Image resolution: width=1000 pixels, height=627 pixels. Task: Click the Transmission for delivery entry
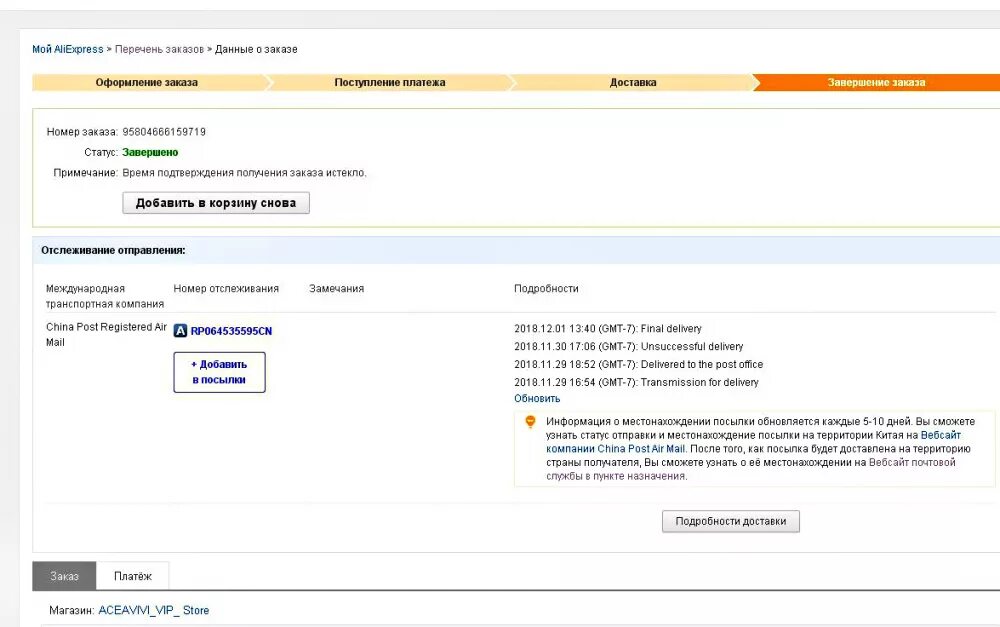pos(636,382)
